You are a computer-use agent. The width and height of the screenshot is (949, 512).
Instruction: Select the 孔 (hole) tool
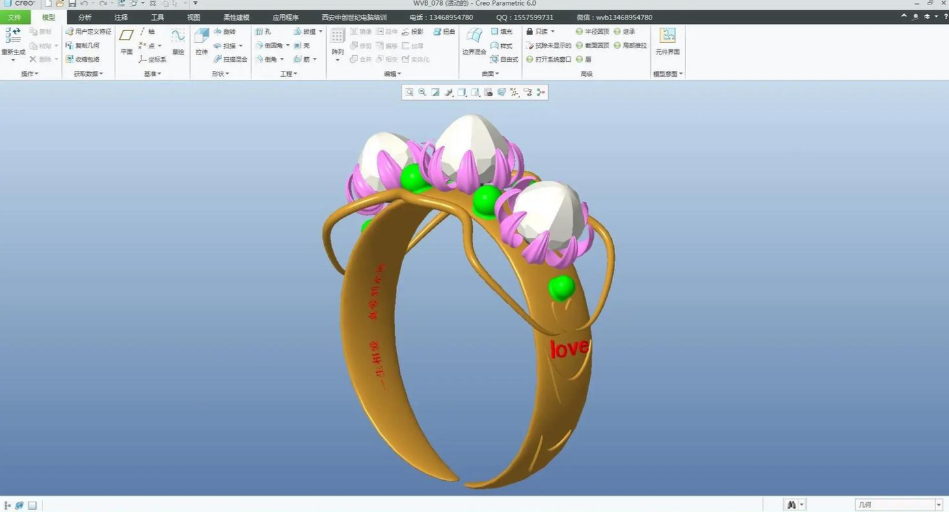(263, 31)
